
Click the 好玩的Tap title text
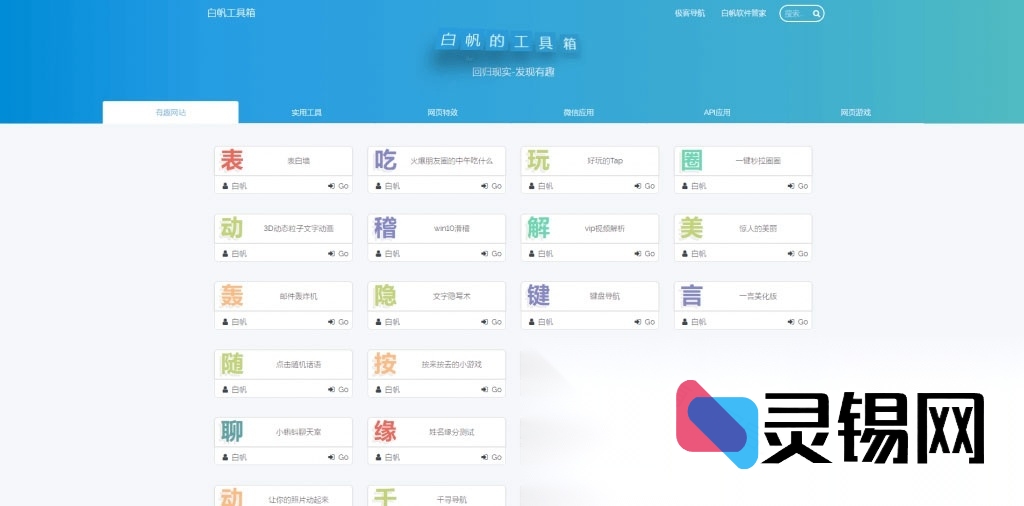click(605, 161)
